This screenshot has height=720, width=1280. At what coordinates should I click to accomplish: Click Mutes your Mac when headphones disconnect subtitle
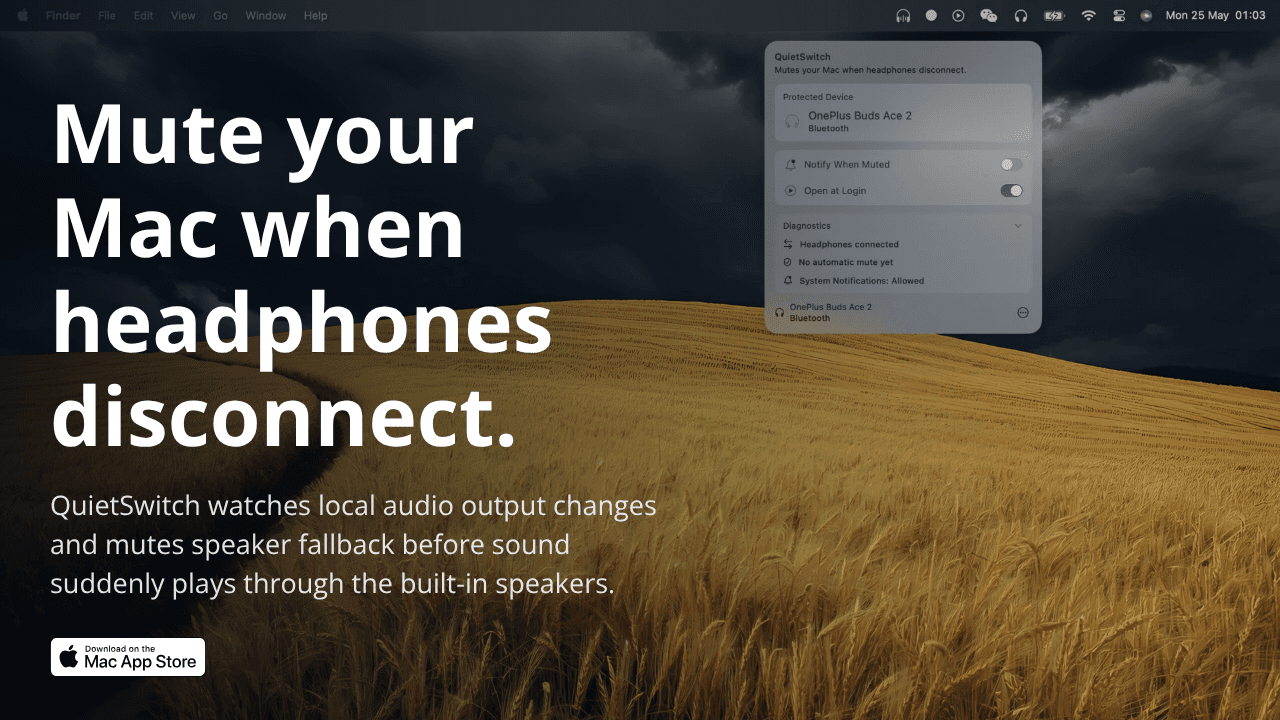pyautogui.click(x=871, y=71)
